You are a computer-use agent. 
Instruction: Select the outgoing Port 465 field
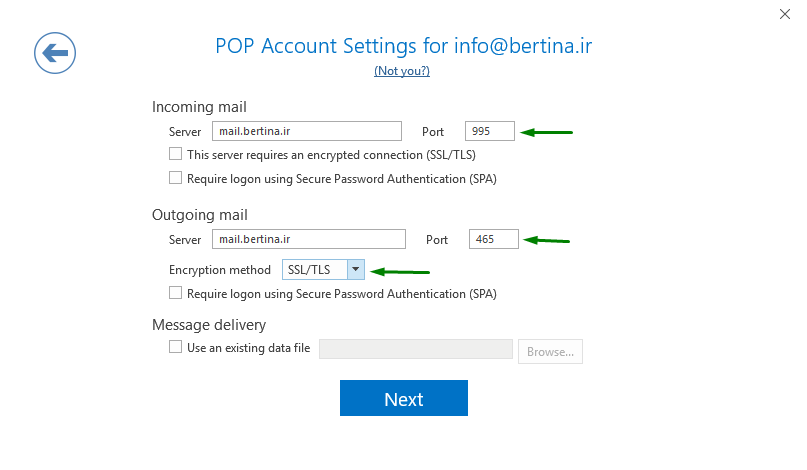coord(494,239)
